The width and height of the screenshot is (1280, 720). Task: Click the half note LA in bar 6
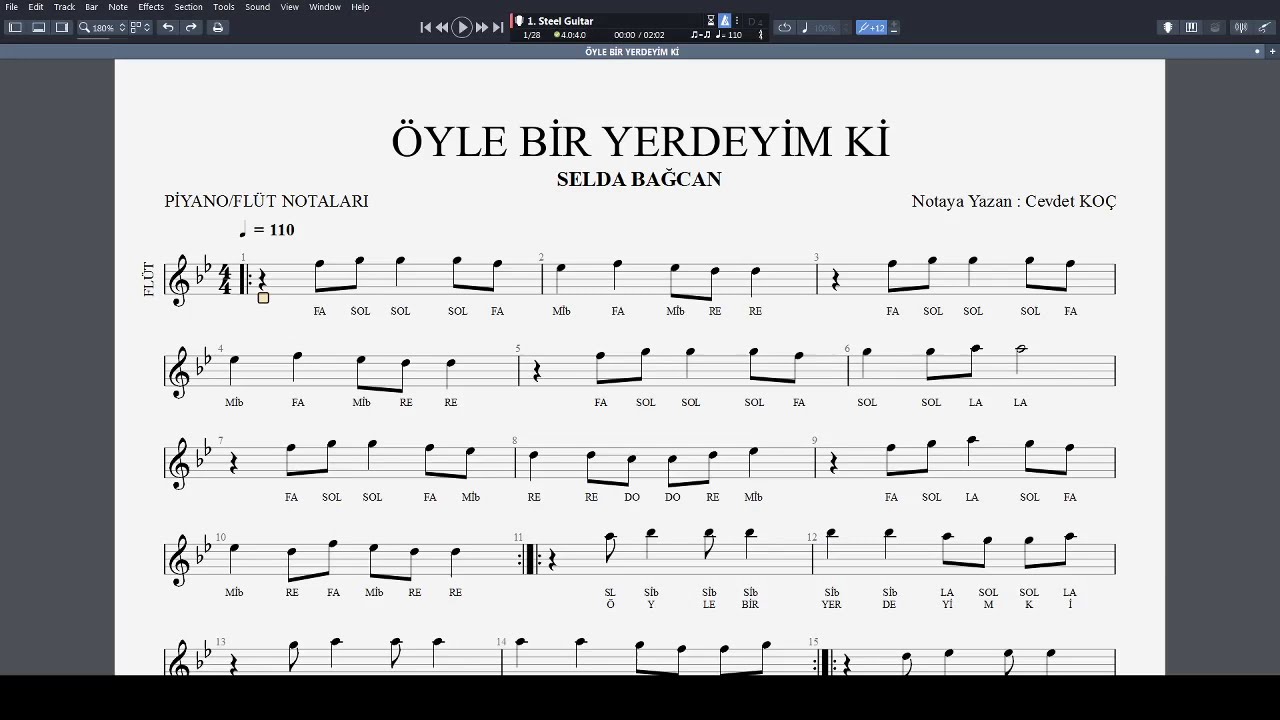[1020, 358]
